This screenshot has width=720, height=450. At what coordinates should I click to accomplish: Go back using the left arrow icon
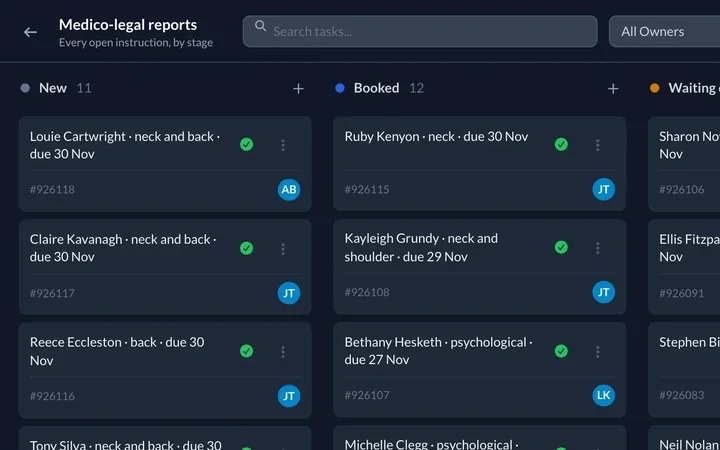click(x=30, y=32)
